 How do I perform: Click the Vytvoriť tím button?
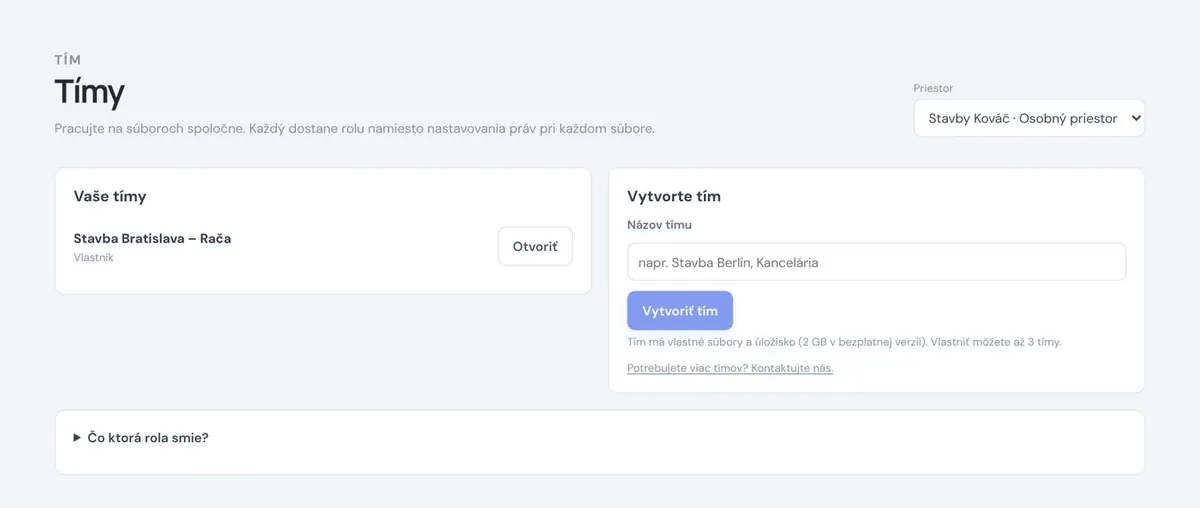[680, 310]
